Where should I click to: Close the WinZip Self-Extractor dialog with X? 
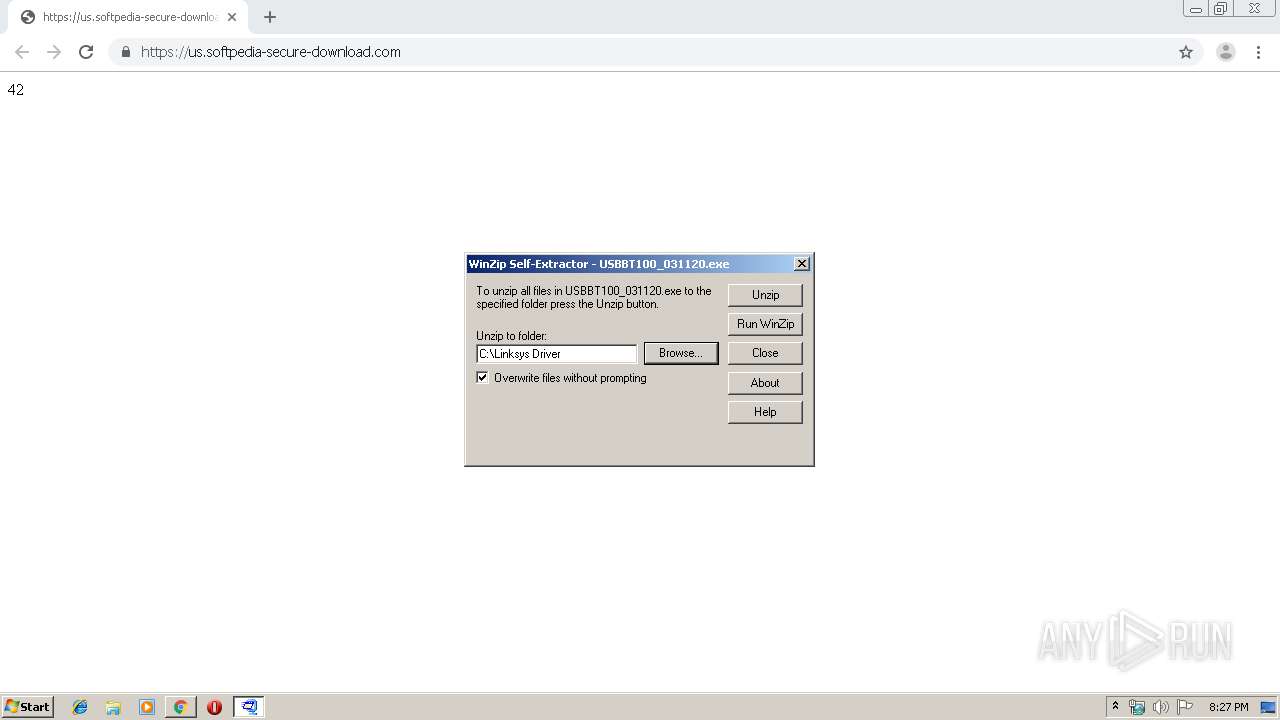(802, 264)
